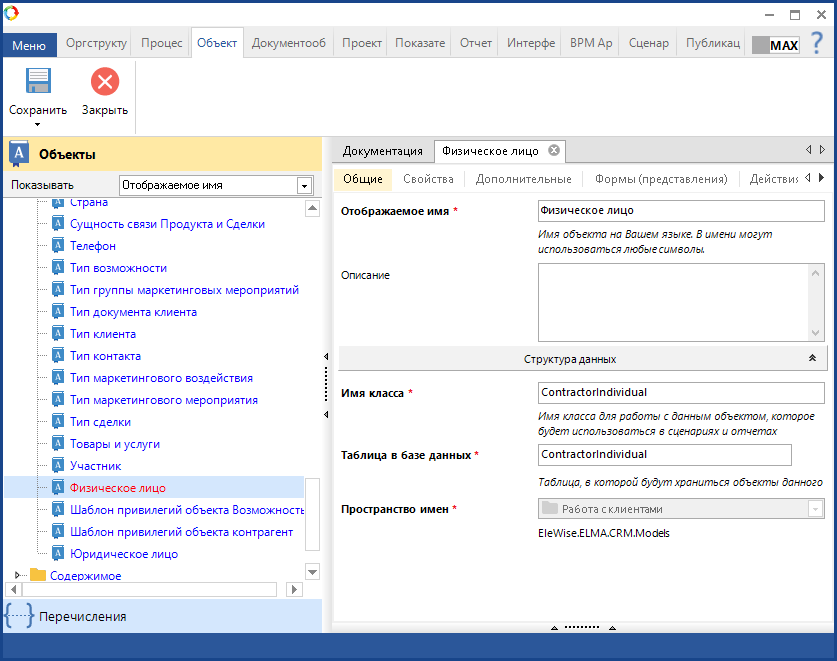This screenshot has width=837, height=661.
Task: Click the icon beside Телефон object
Action: coord(58,246)
